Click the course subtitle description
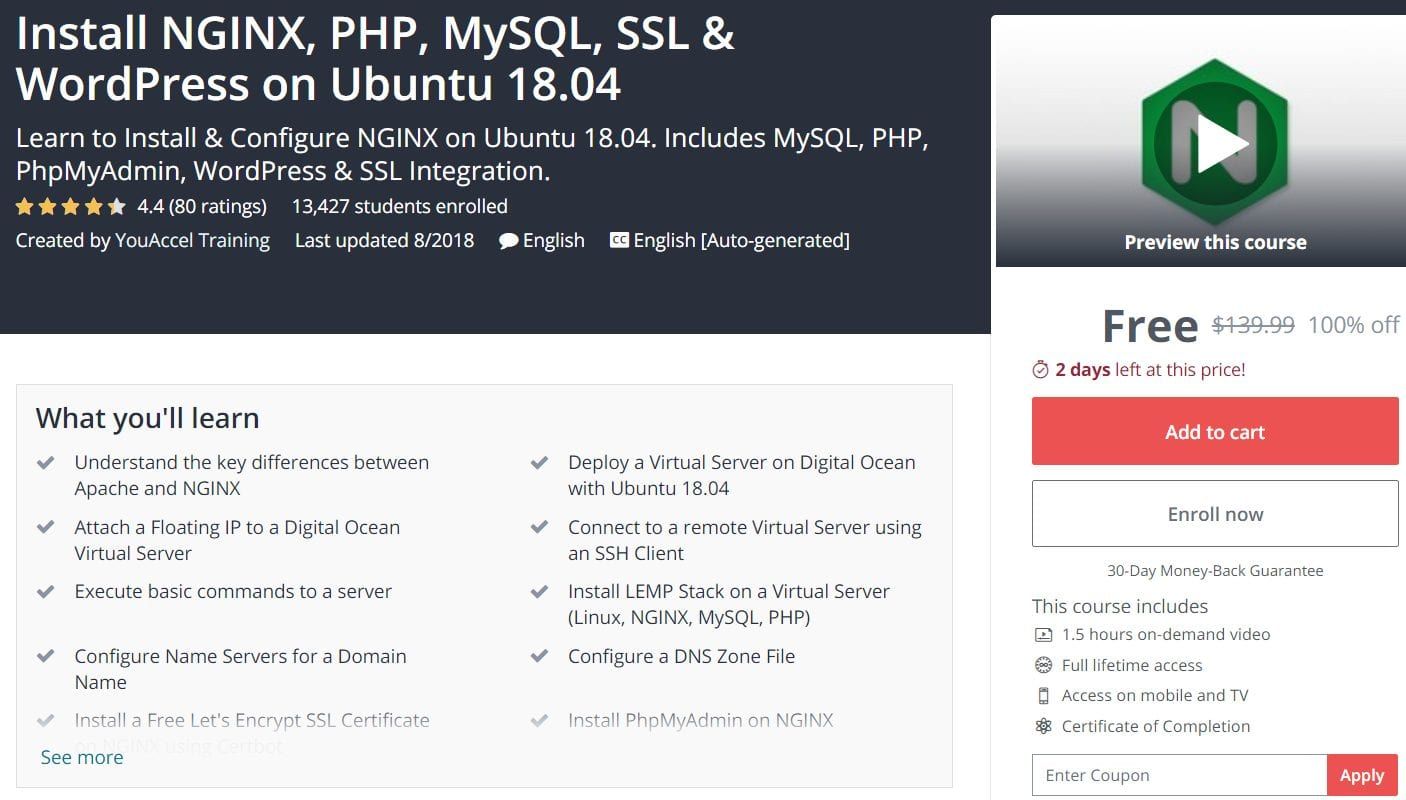The width and height of the screenshot is (1406, 800). [473, 154]
